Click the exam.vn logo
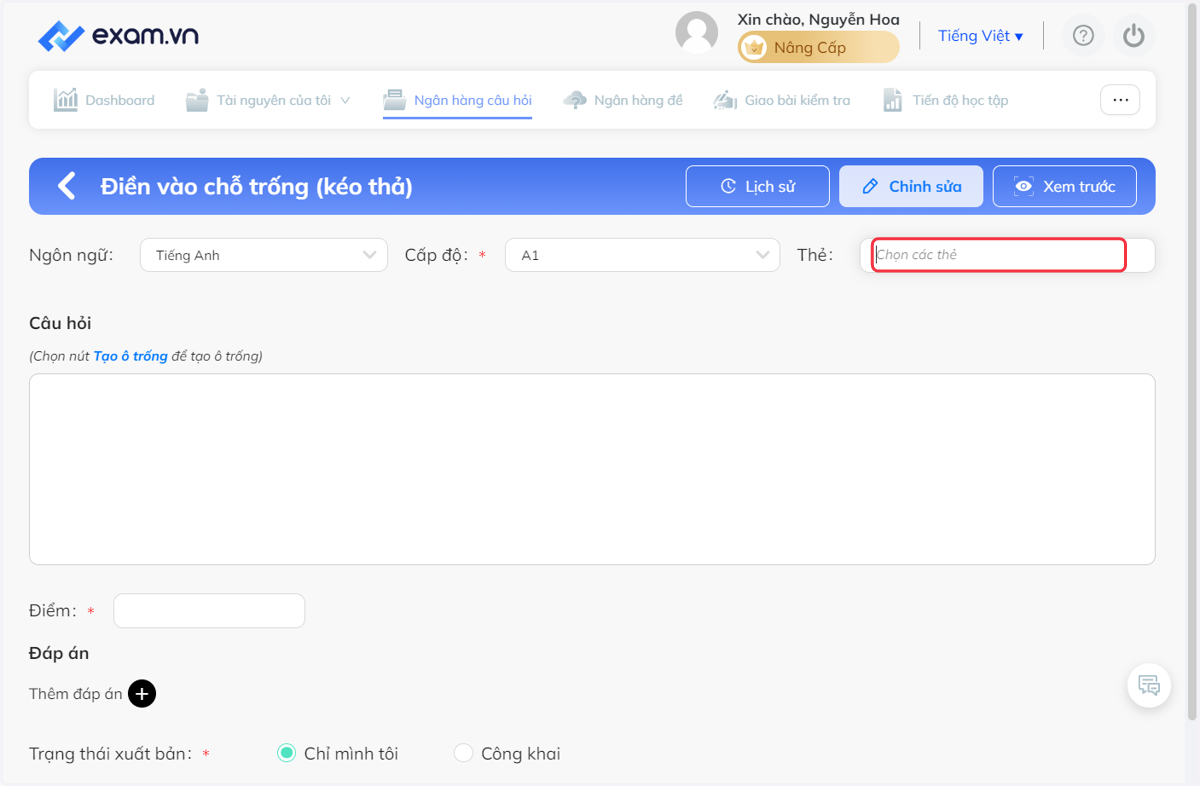1200x786 pixels. point(118,36)
